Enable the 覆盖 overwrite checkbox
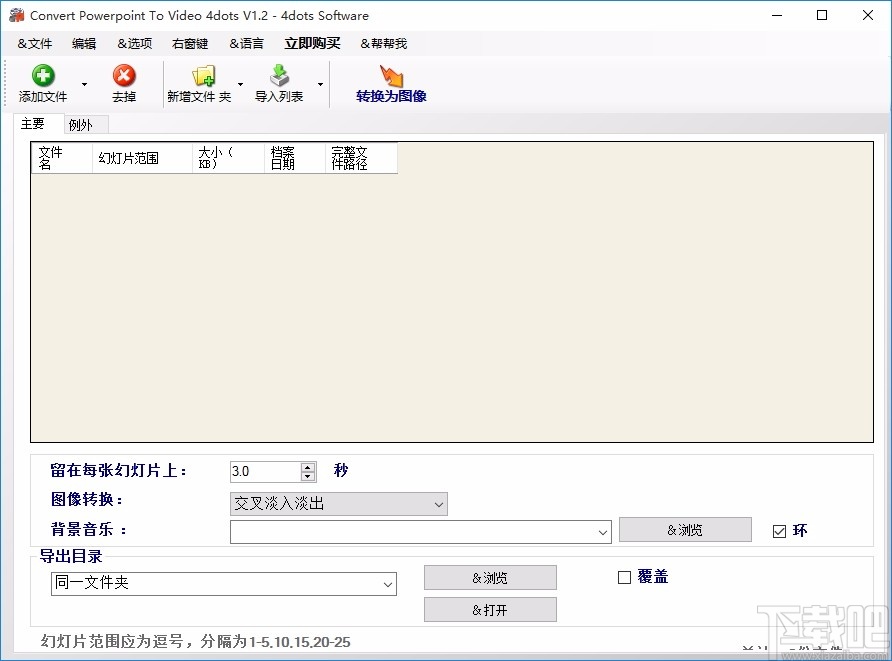Viewport: 892px width, 661px height. coord(624,577)
